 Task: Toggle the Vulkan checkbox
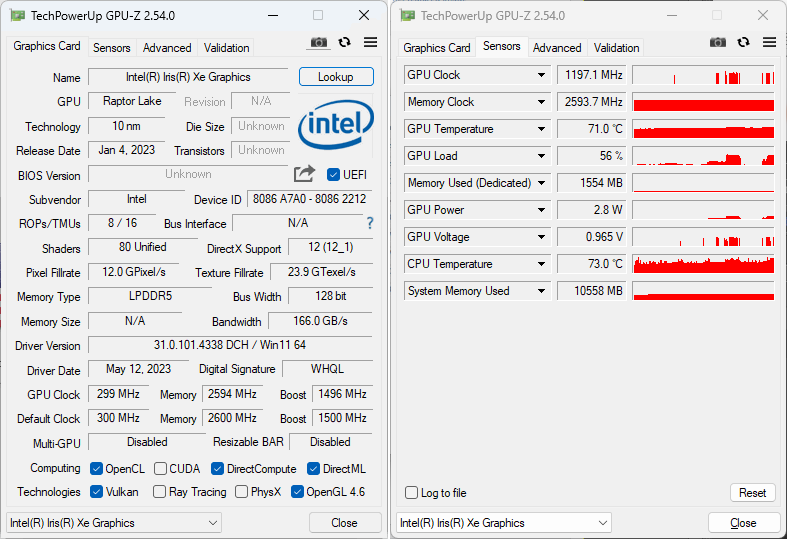click(x=96, y=492)
